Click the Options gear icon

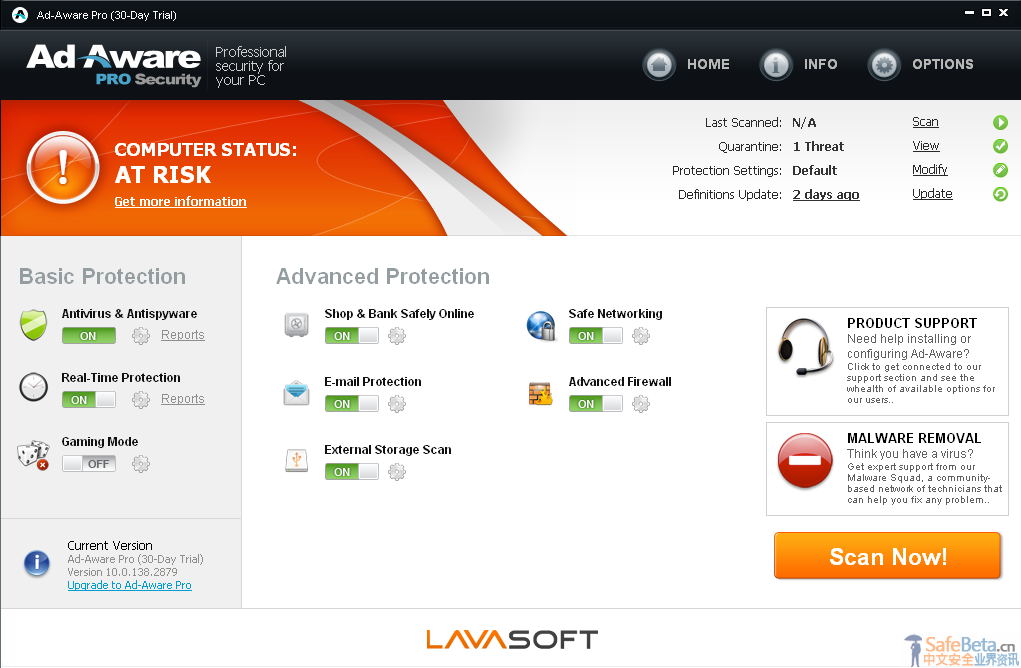tap(884, 64)
